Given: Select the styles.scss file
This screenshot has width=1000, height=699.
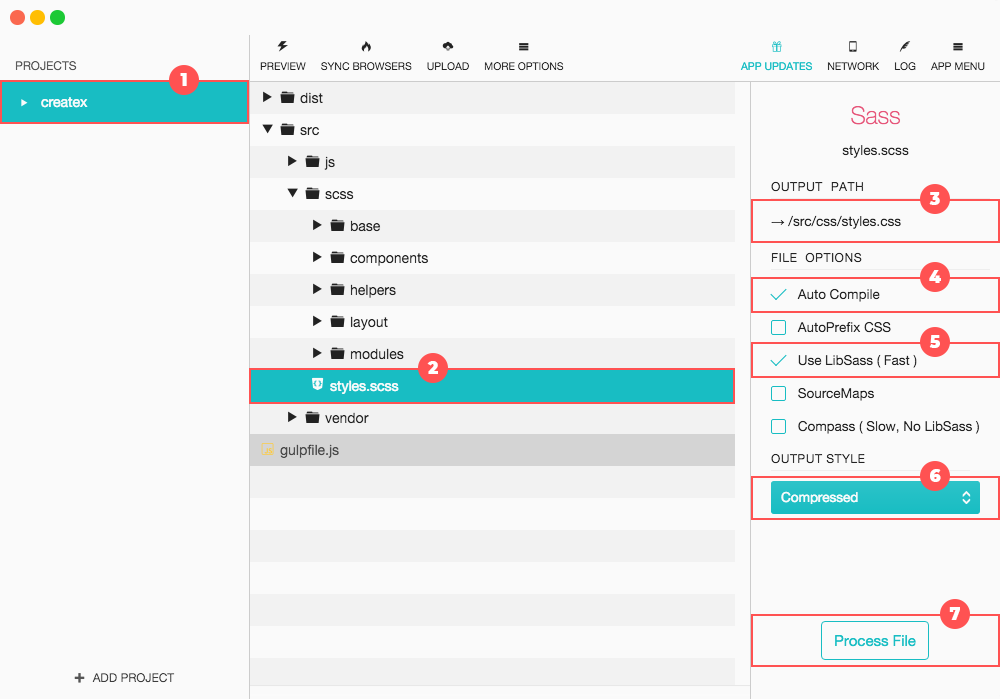Looking at the screenshot, I should point(363,386).
